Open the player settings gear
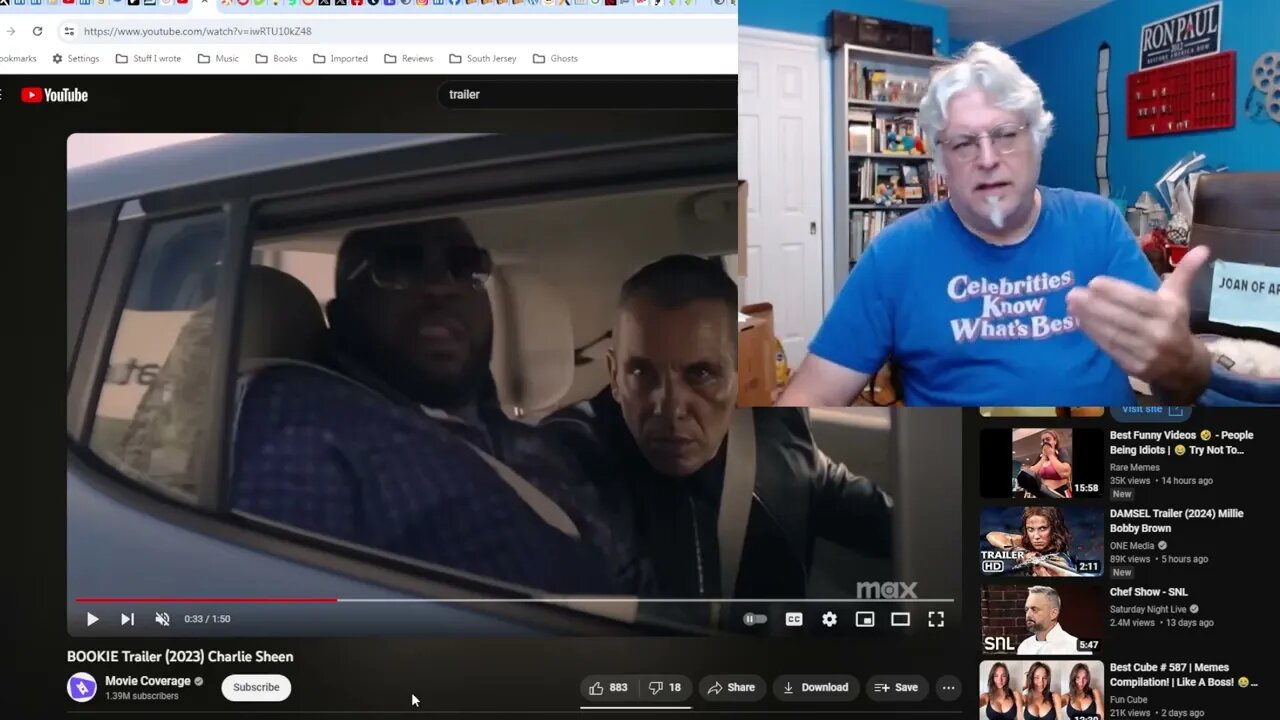This screenshot has height=720, width=1280. point(829,619)
